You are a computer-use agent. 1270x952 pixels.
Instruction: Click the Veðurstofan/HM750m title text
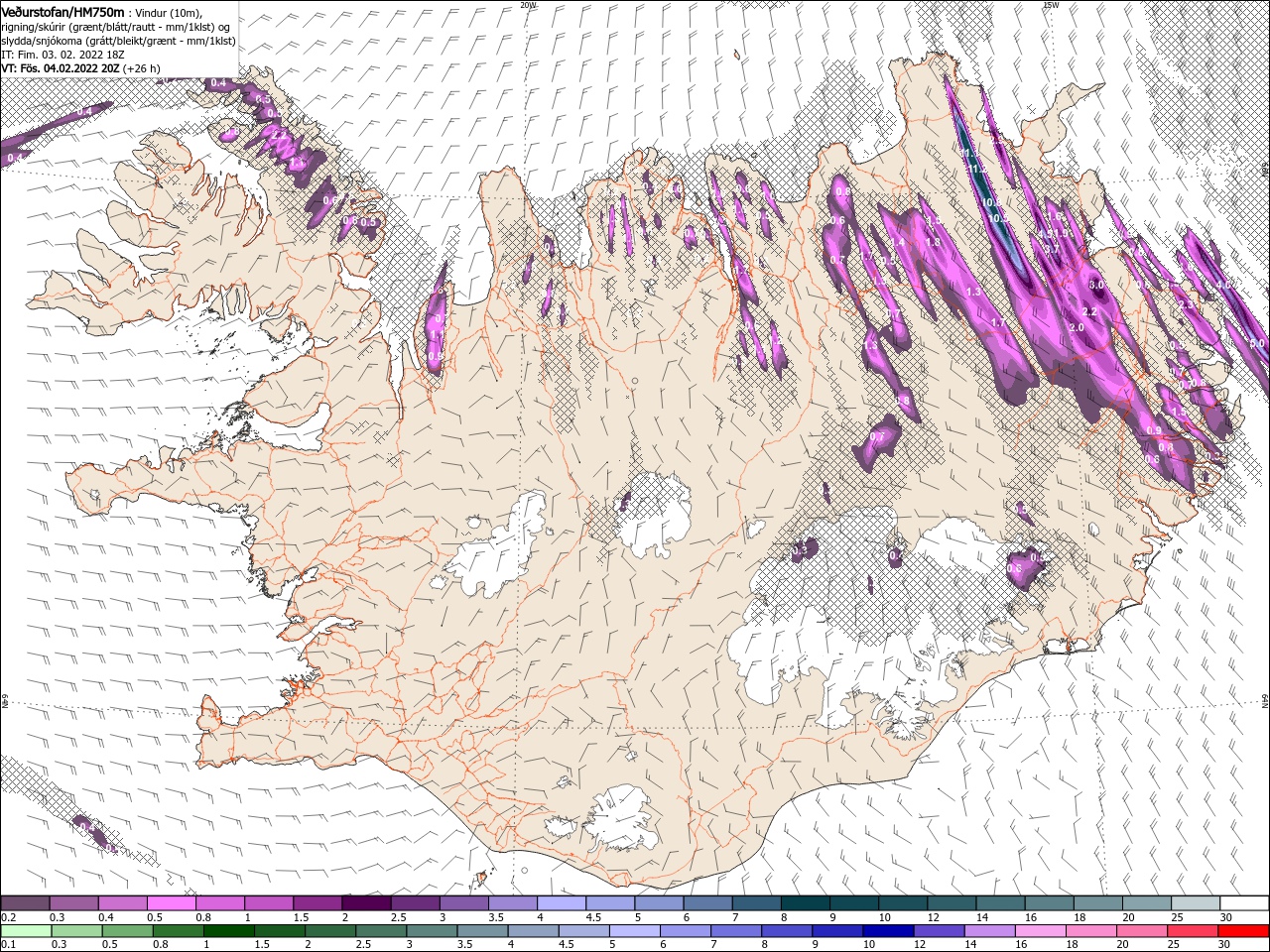(63, 11)
